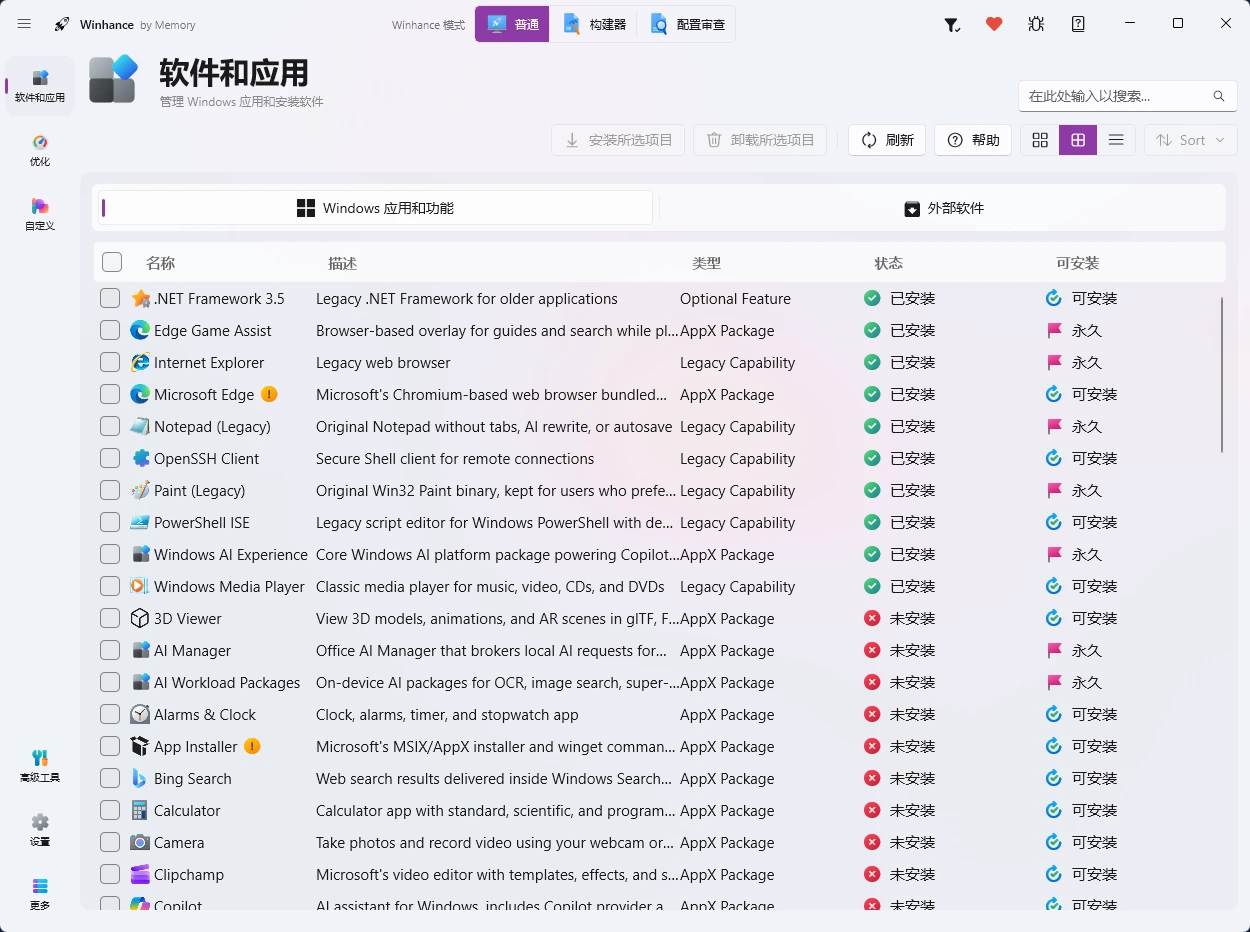
Task: Switch to 配置审查 mode
Action: tap(687, 24)
